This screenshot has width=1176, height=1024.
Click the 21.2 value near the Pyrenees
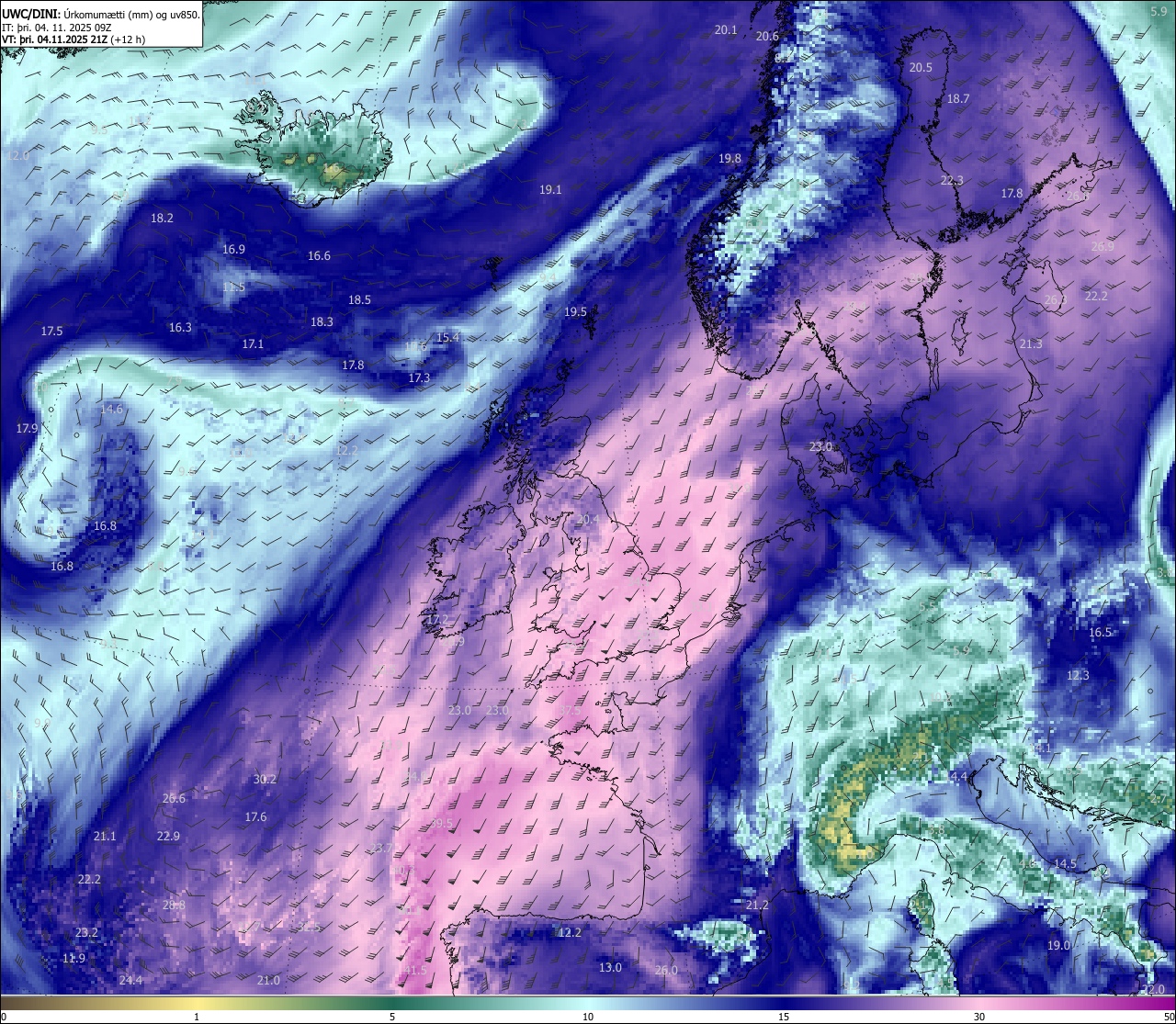pyautogui.click(x=757, y=906)
